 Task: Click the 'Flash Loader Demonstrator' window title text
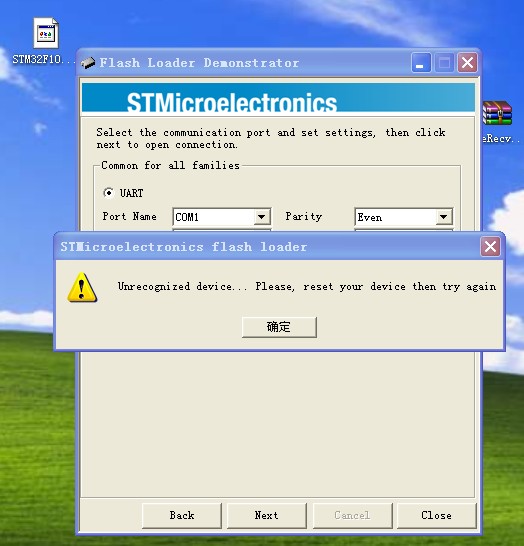[x=199, y=63]
